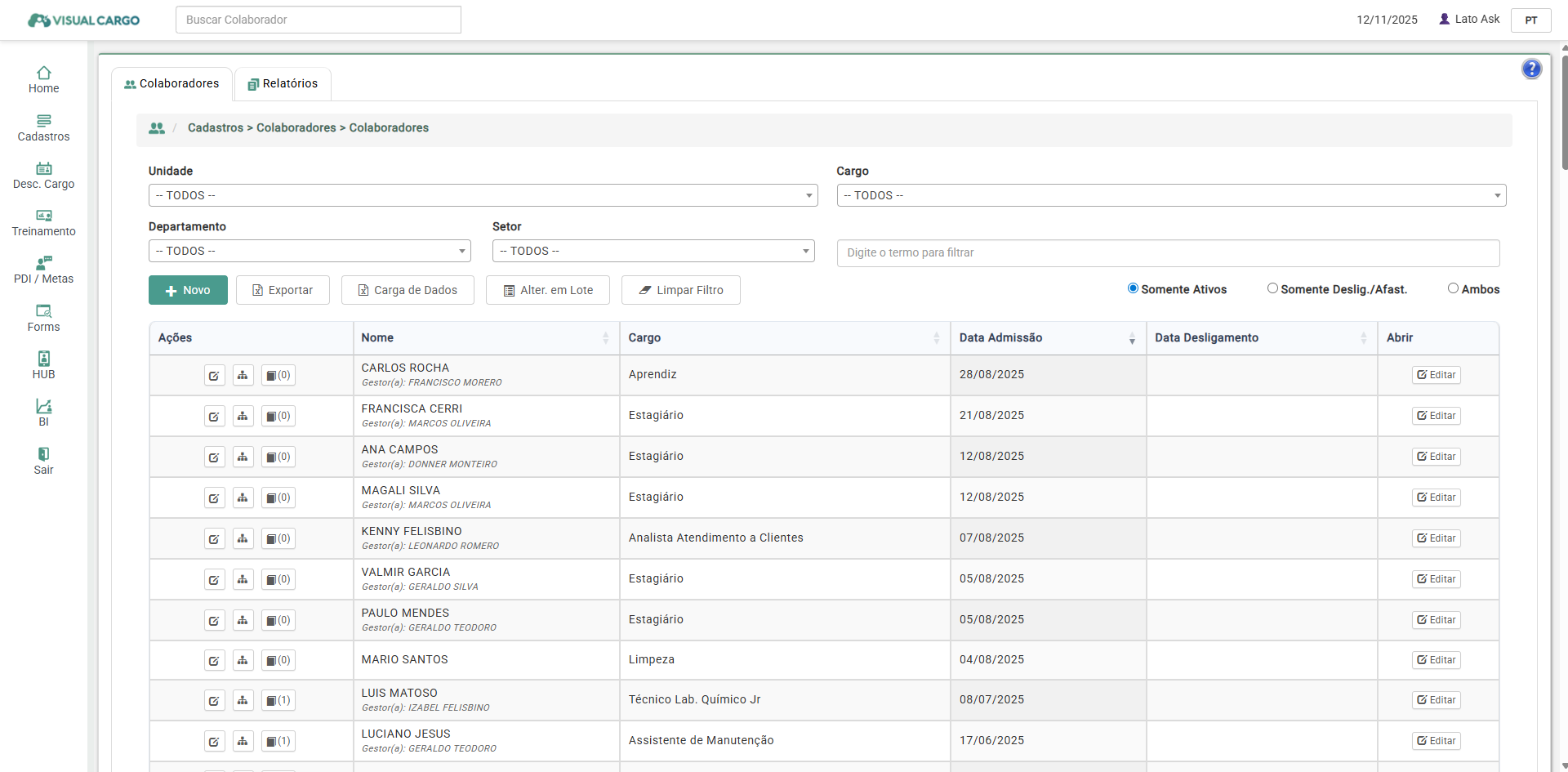Open the BI chart icon
The width and height of the screenshot is (1568, 772).
point(43,406)
